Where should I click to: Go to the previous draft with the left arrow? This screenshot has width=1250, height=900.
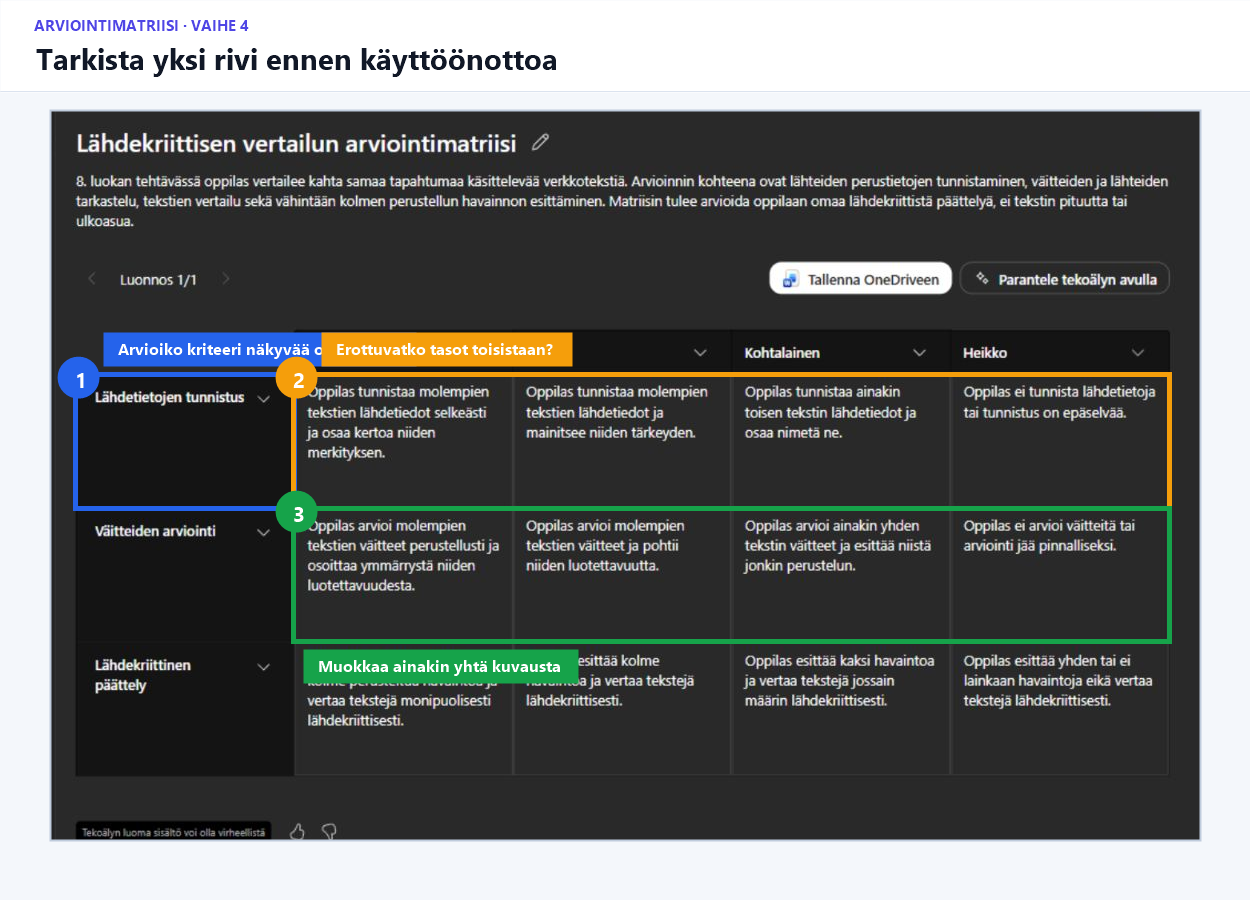(92, 279)
